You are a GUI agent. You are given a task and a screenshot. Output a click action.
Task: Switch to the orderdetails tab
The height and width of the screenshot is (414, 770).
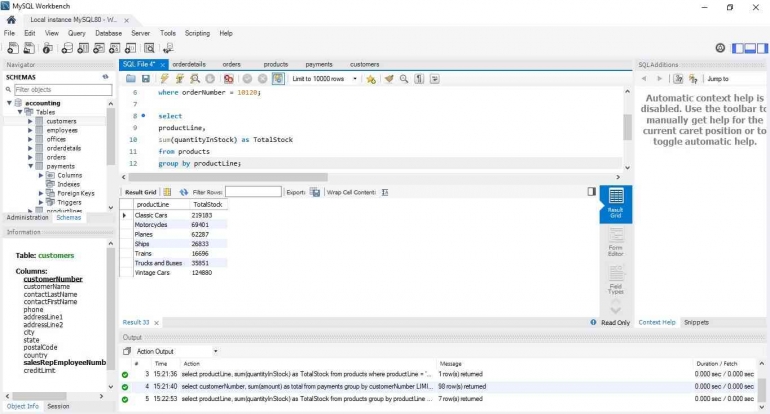pos(189,64)
